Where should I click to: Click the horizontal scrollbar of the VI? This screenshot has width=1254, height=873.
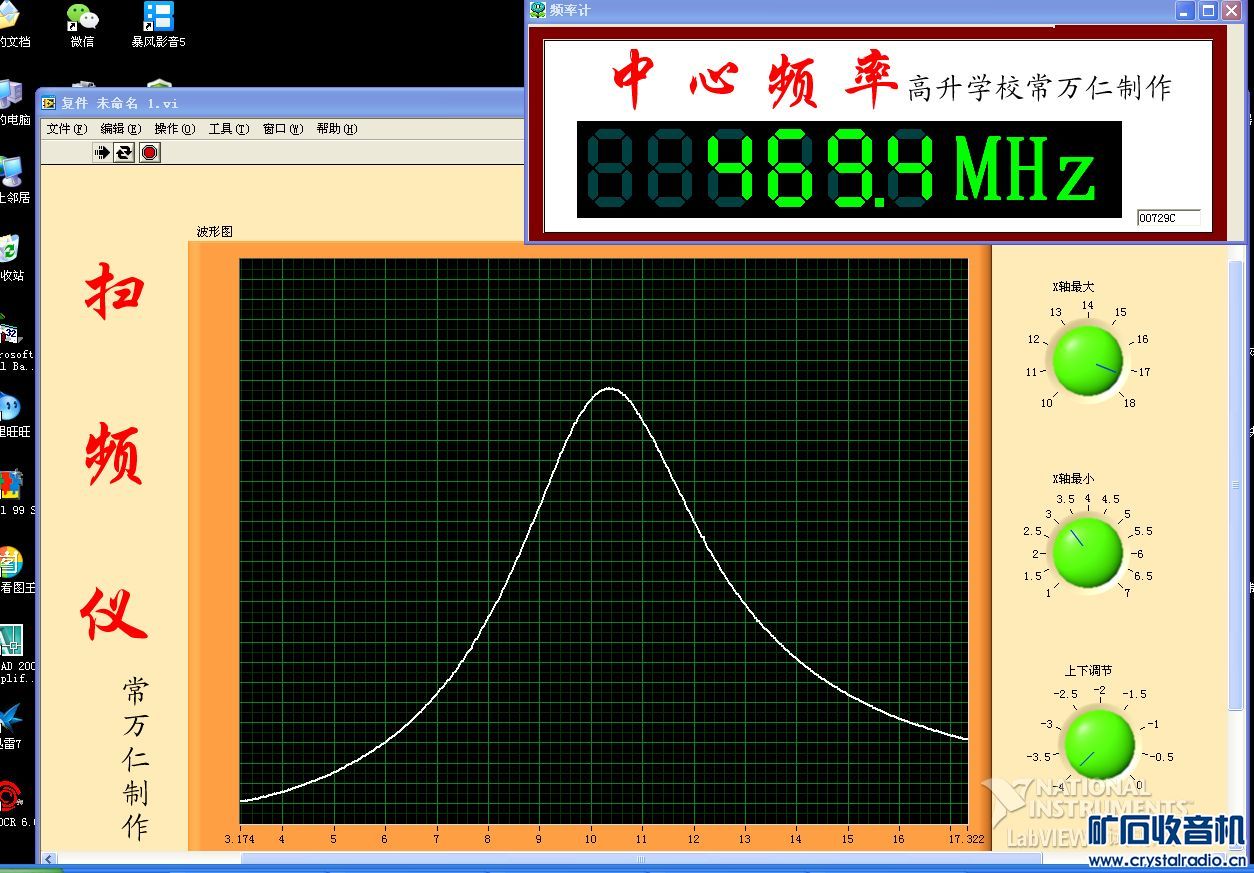point(640,859)
